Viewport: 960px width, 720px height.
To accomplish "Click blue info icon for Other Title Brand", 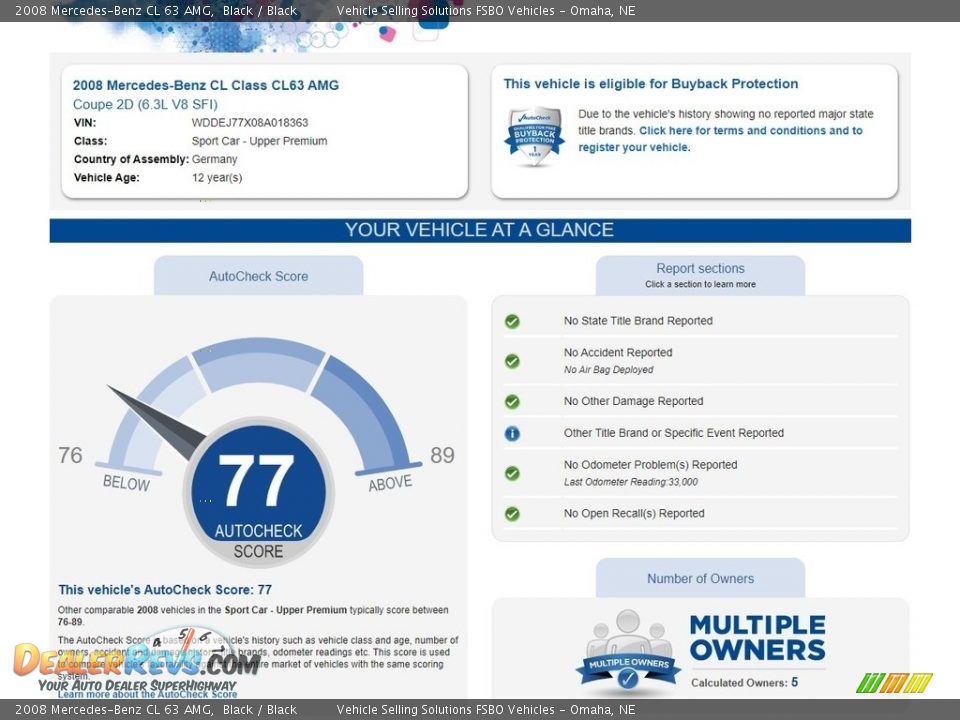I will pos(512,433).
